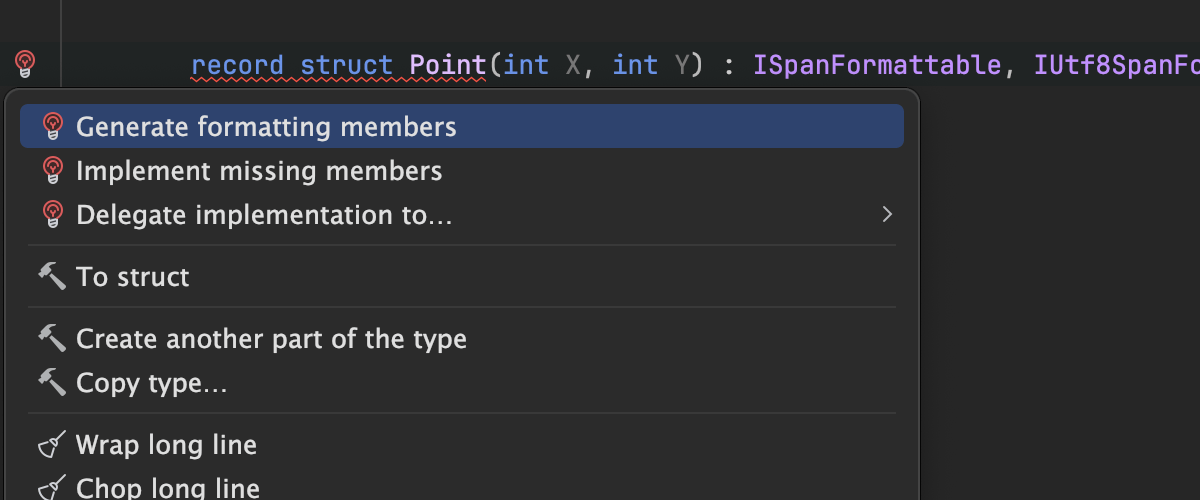
Task: Expand the Delegate implementation submenu arrow
Action: (886, 215)
